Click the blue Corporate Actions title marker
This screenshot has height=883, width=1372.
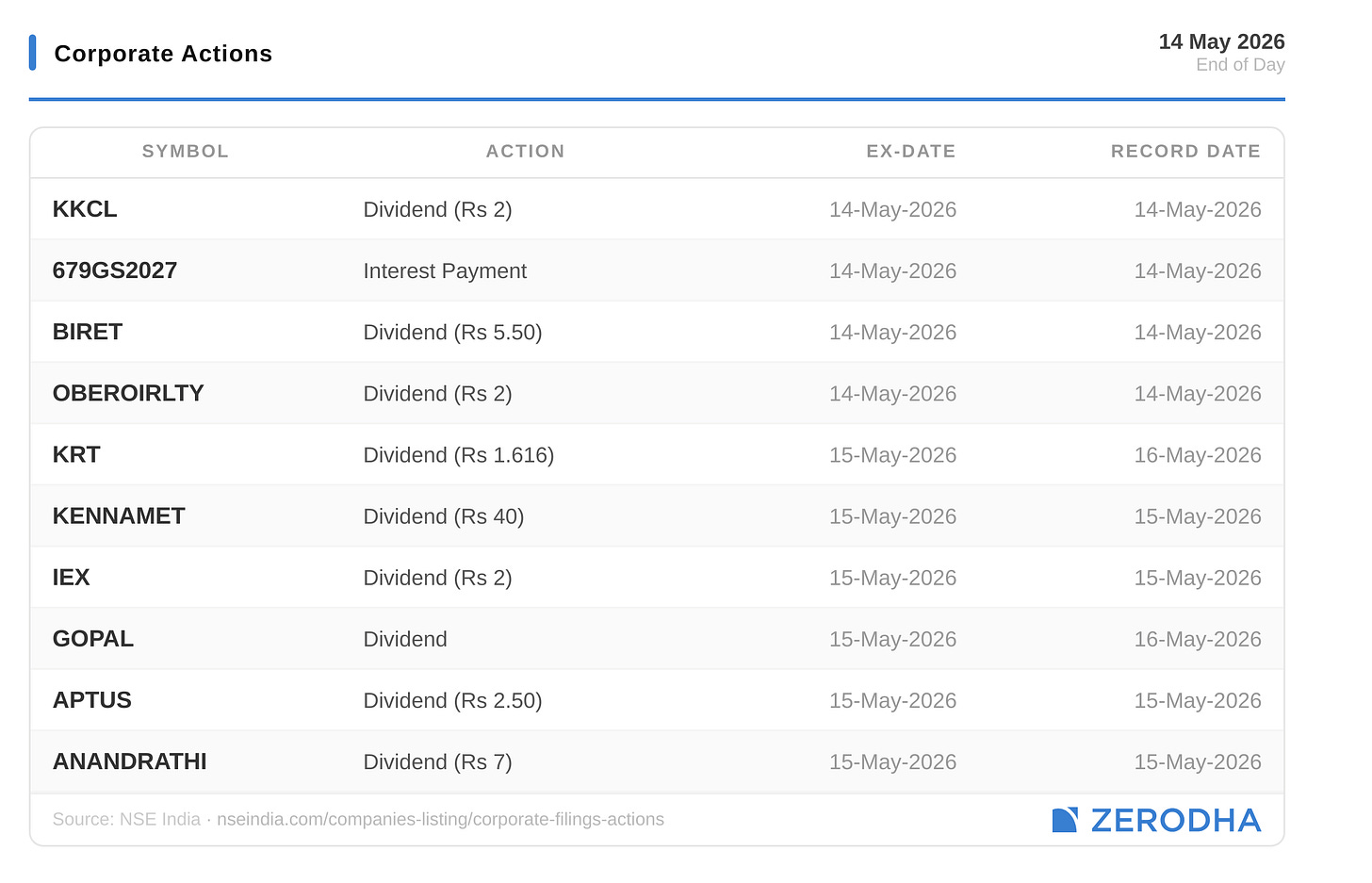(33, 53)
